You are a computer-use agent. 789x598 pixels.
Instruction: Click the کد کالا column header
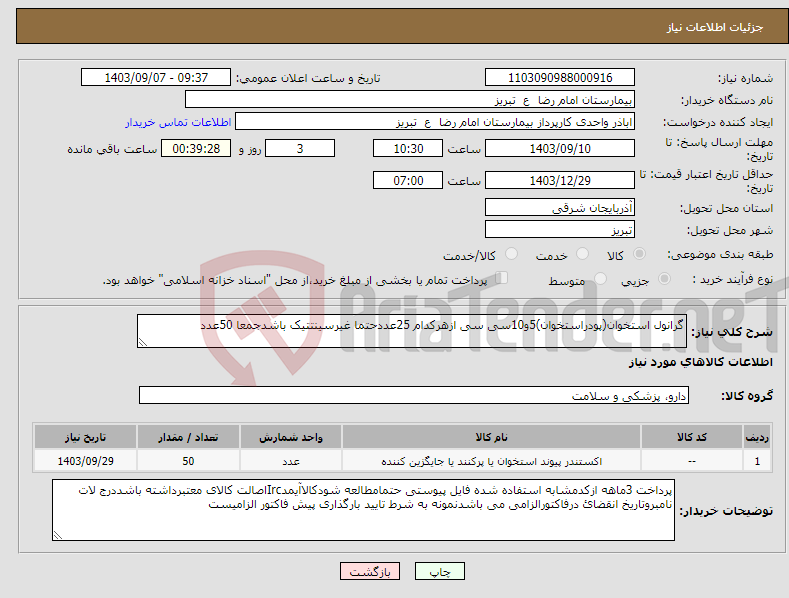[x=692, y=437]
